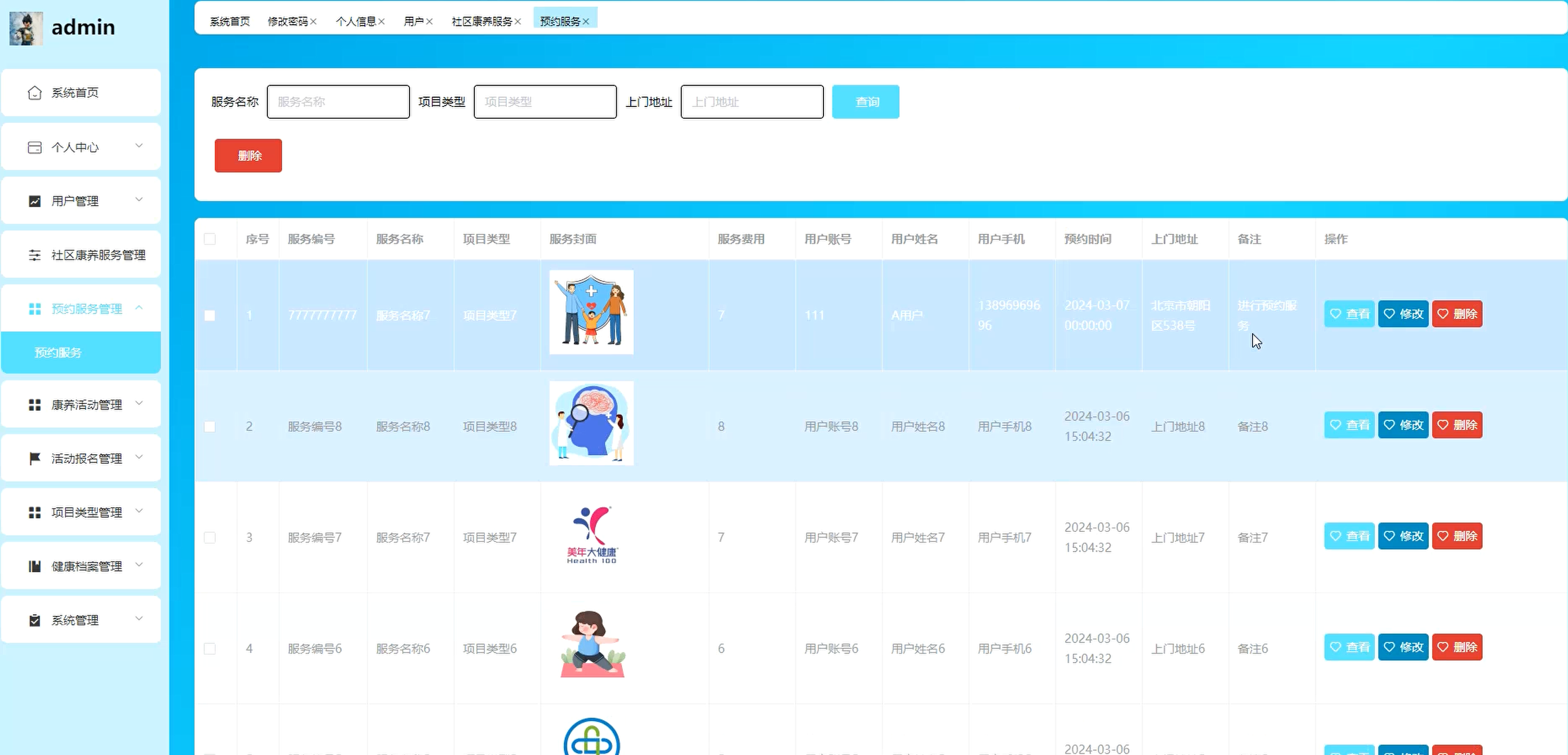Expand the 用户管理 menu chevron
1568x755 pixels.
pos(139,199)
